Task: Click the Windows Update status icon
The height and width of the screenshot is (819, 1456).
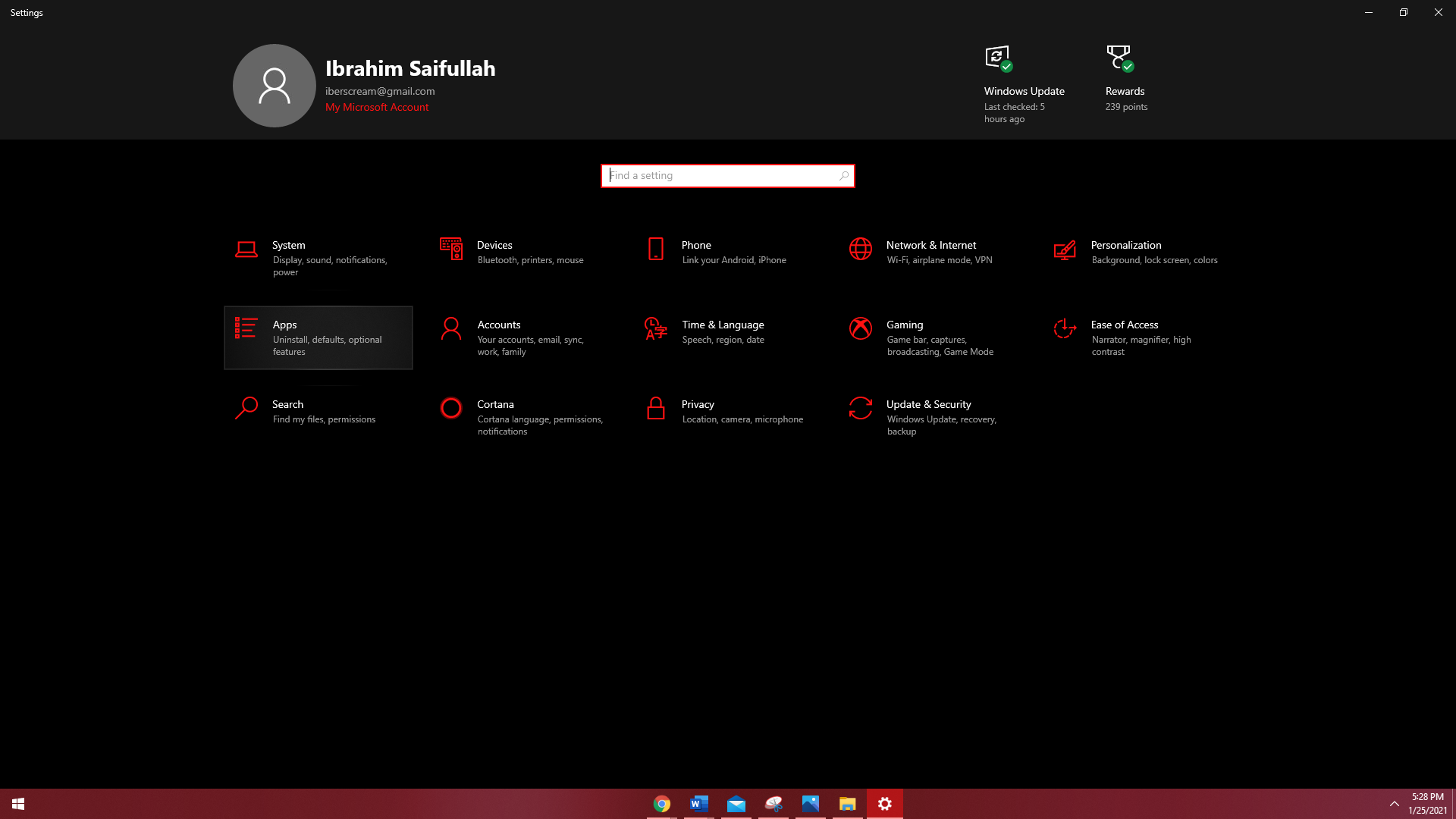Action: pos(999,58)
